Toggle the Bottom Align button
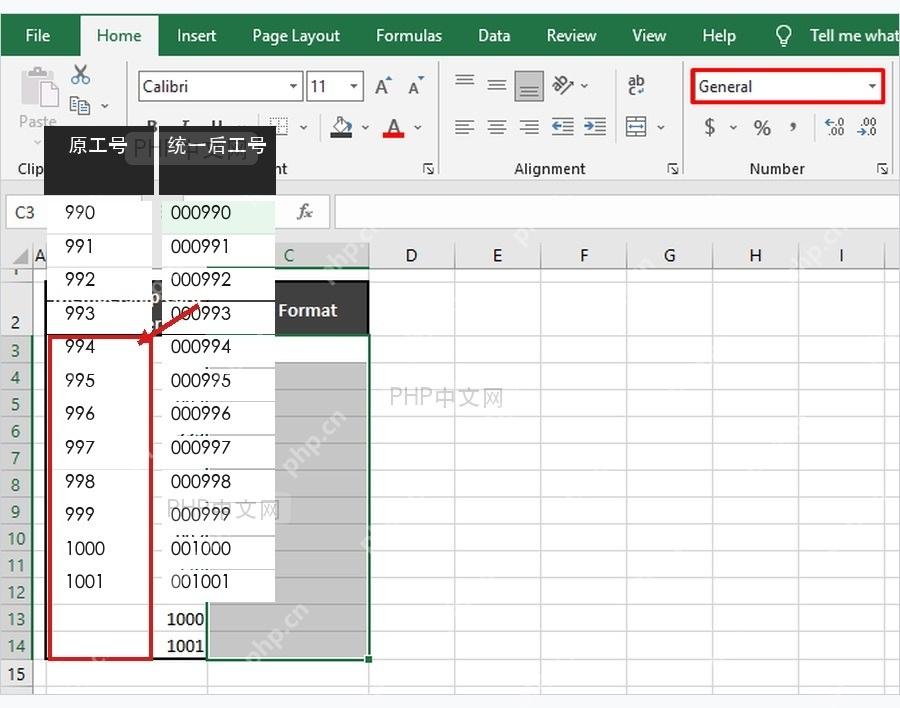This screenshot has height=708, width=900. (x=529, y=86)
